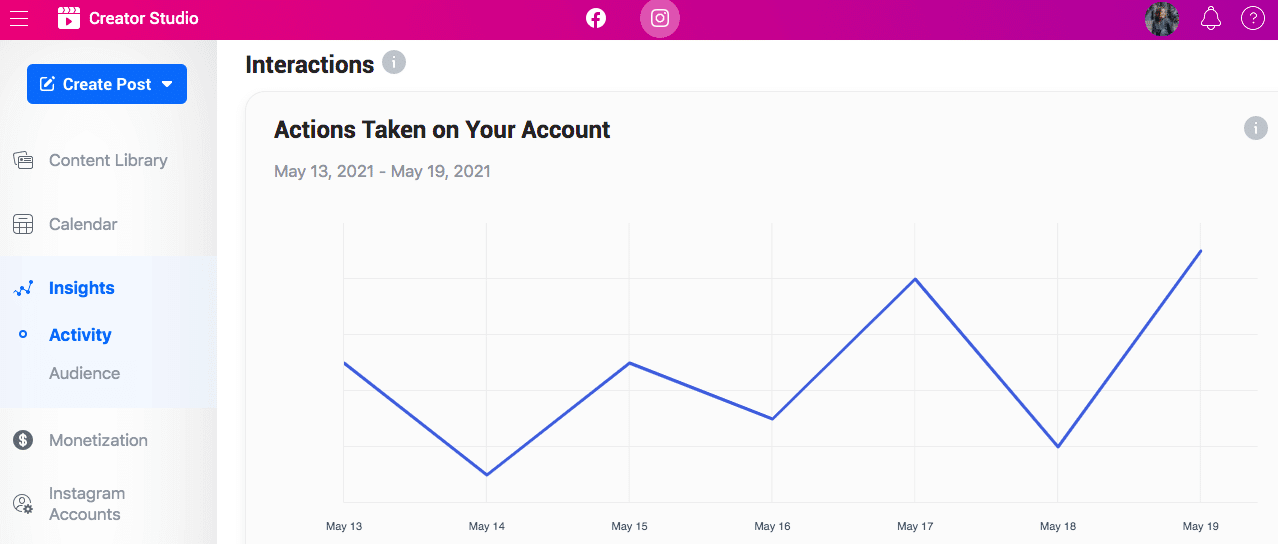Open the help question mark icon
Image resolution: width=1278 pixels, height=544 pixels.
tap(1252, 18)
